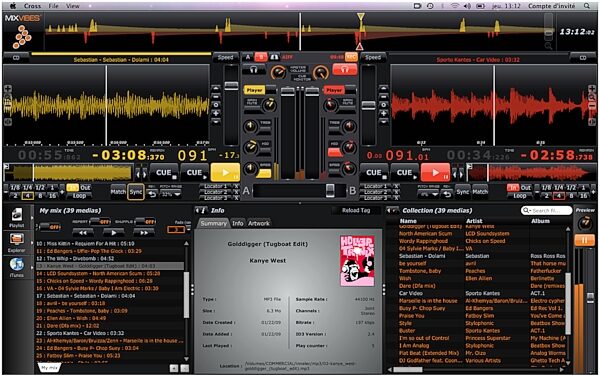Start deck A with yellow play button
This screenshot has height=375, width=600.
click(x=225, y=173)
